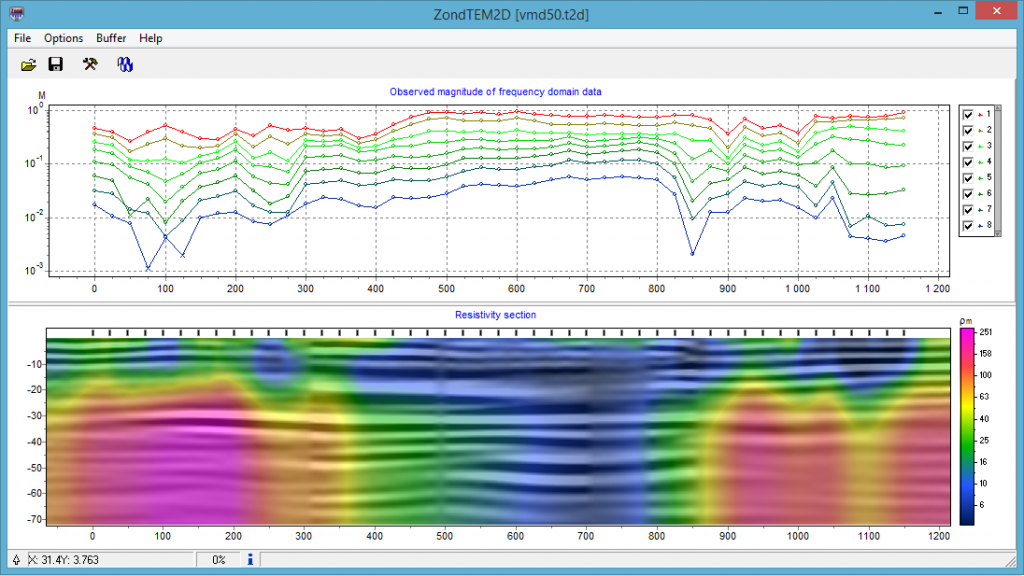
Task: Uncheck curve 1 in the legend
Action: 968,115
